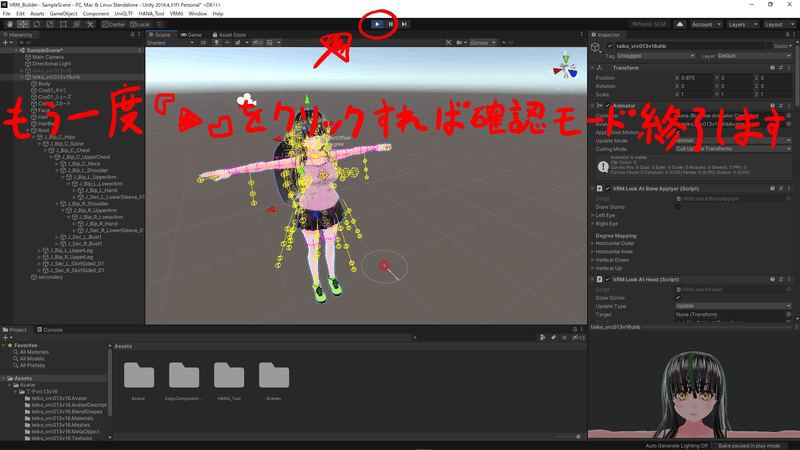
Task: Toggle VRM Look At Bone Applyer enabled checkbox
Action: click(x=608, y=189)
